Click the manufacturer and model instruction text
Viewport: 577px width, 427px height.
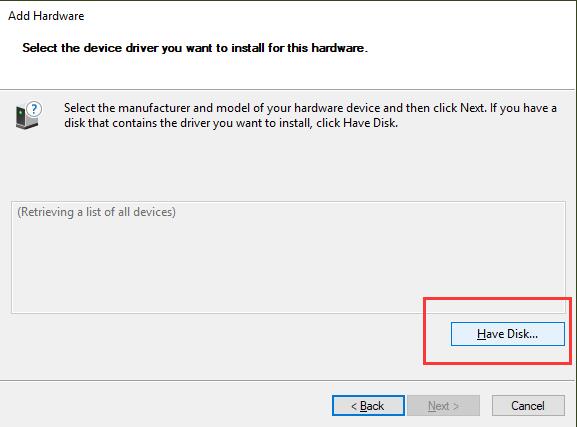[x=310, y=115]
